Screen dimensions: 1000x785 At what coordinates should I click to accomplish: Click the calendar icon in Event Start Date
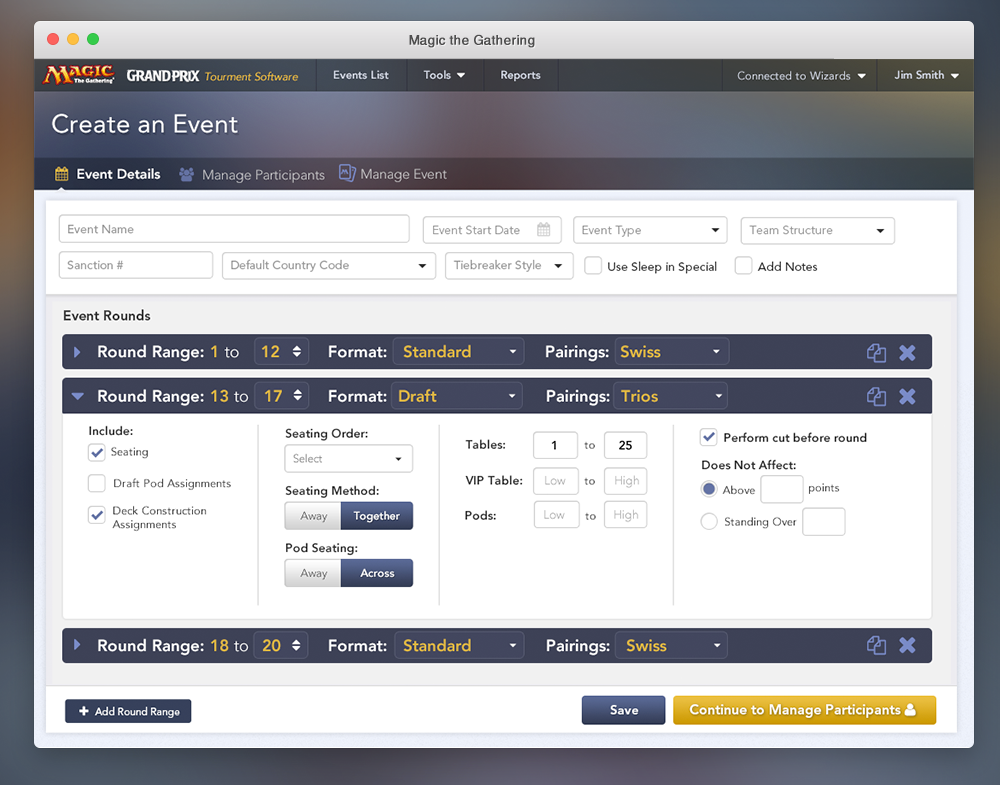tap(543, 230)
